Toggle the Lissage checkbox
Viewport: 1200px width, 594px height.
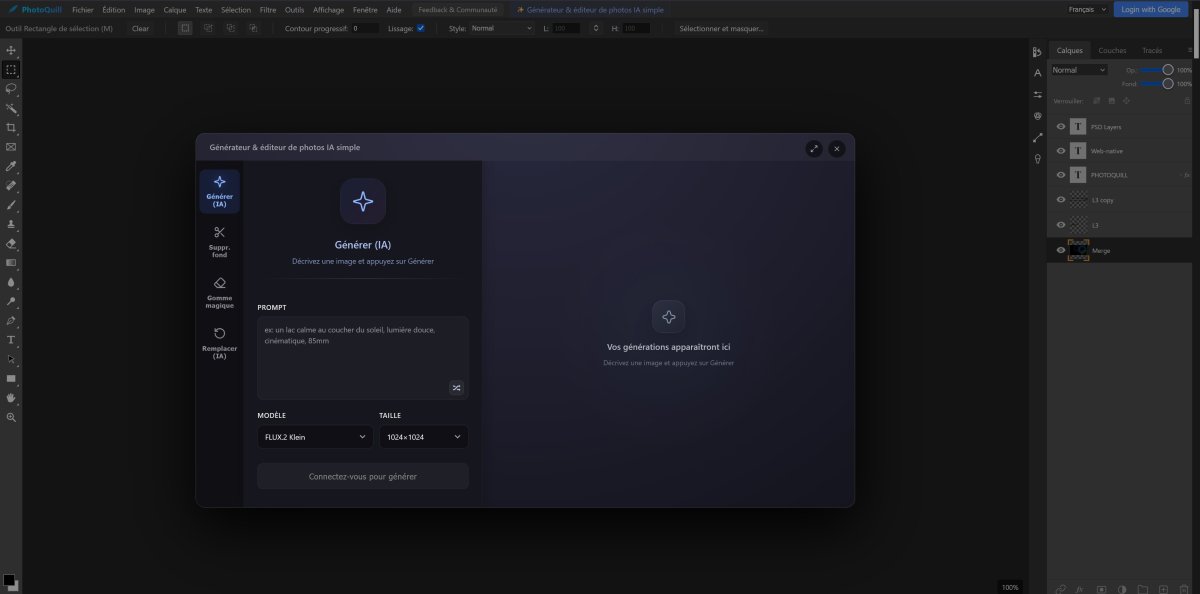click(x=420, y=28)
